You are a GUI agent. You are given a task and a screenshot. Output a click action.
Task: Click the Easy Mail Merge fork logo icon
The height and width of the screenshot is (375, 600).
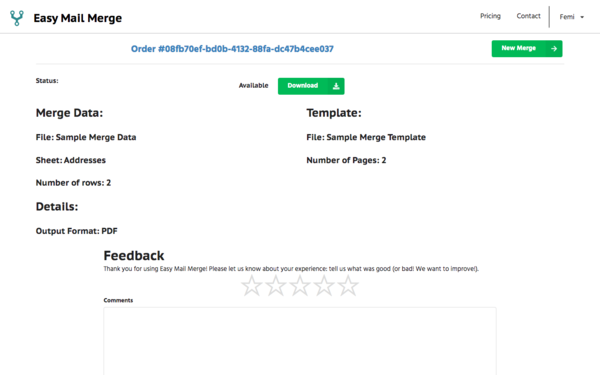[16, 18]
